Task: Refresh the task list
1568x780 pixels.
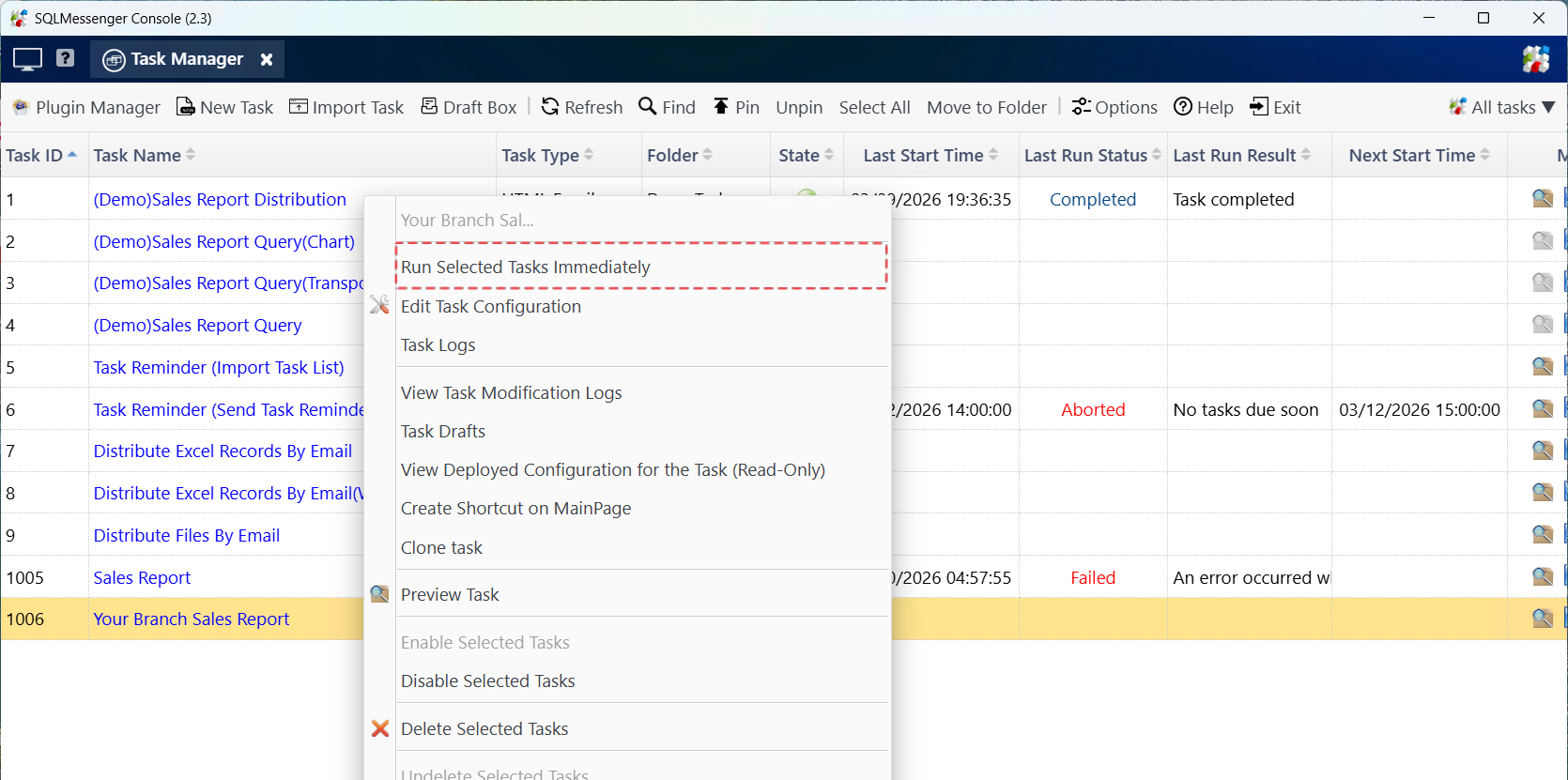Action: point(582,107)
